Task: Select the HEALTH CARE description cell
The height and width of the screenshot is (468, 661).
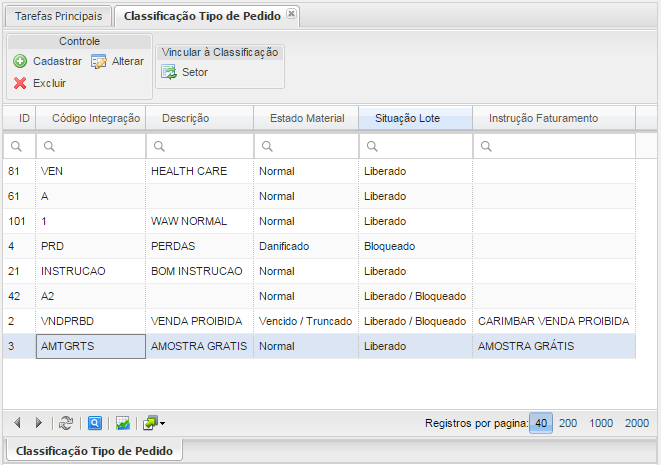Action: (x=200, y=171)
